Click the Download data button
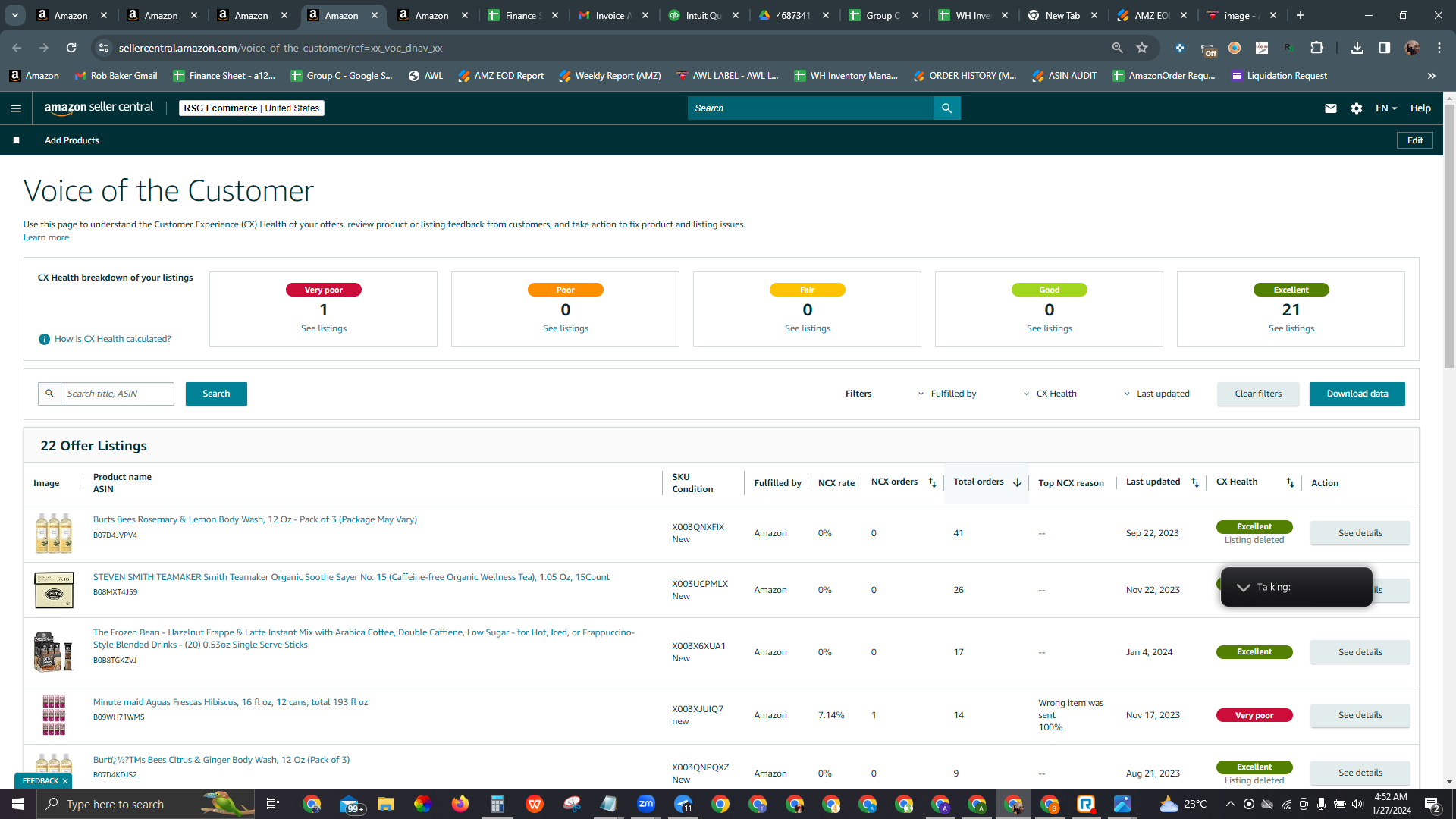Screen dimensions: 1456x819 click(1357, 394)
